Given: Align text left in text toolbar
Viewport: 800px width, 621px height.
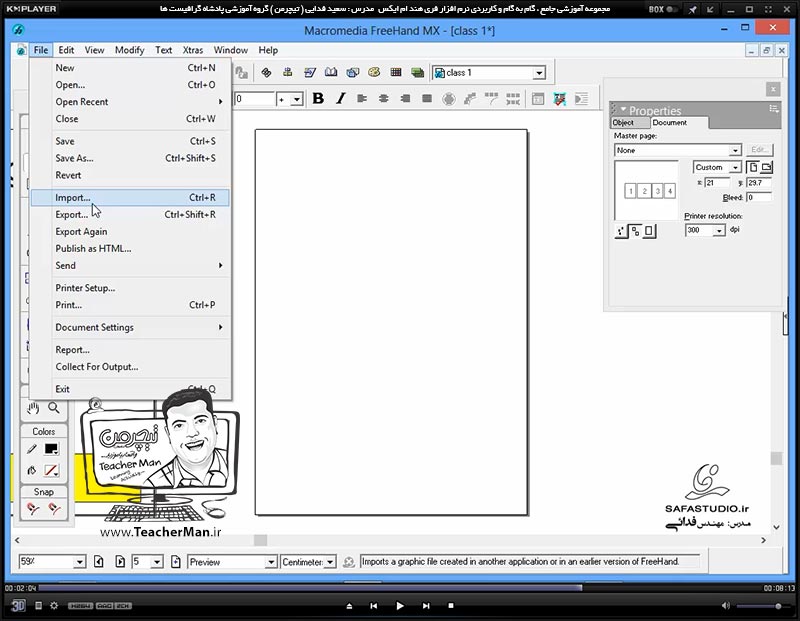Looking at the screenshot, I should tap(362, 98).
